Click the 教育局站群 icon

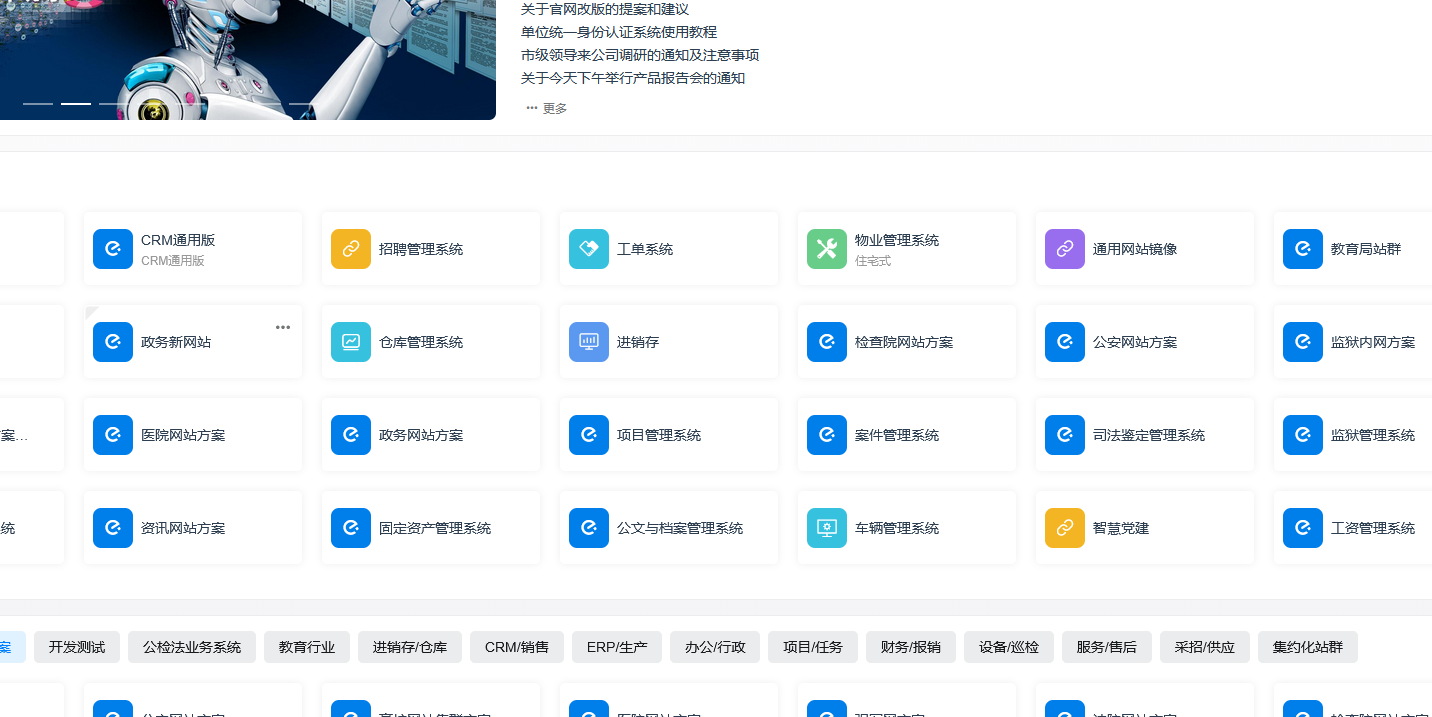(1303, 249)
